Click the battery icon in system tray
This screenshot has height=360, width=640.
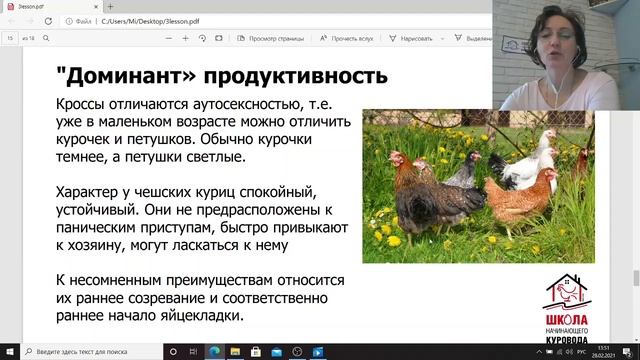pyautogui.click(x=549, y=351)
